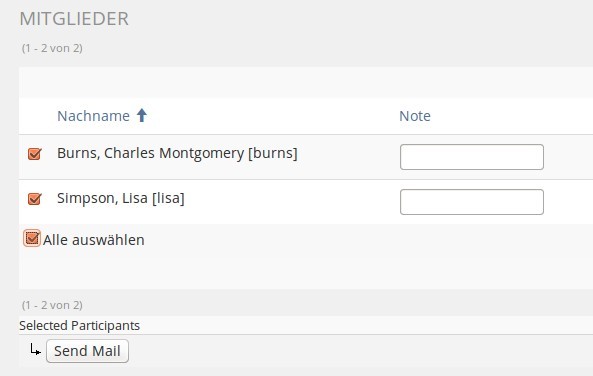The height and width of the screenshot is (376, 593).
Task: Click the arrow icon before Send Mail
Action: pyautogui.click(x=36, y=350)
